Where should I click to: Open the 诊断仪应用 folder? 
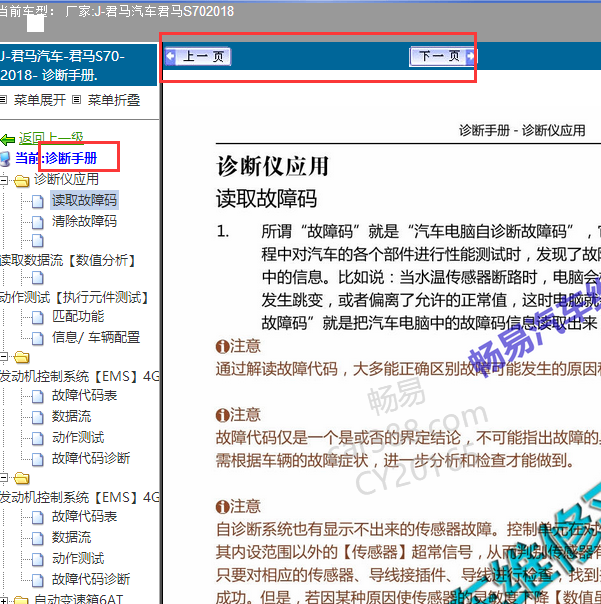(x=66, y=179)
